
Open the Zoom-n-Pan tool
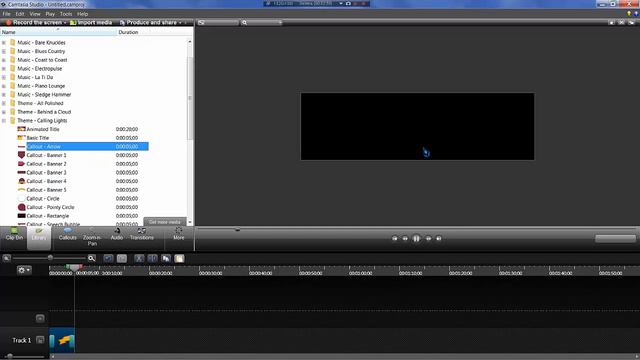92,237
